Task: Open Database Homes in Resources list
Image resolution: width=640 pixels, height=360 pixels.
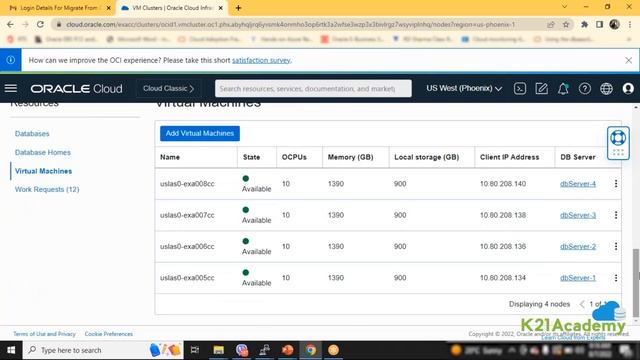Action: pos(42,152)
